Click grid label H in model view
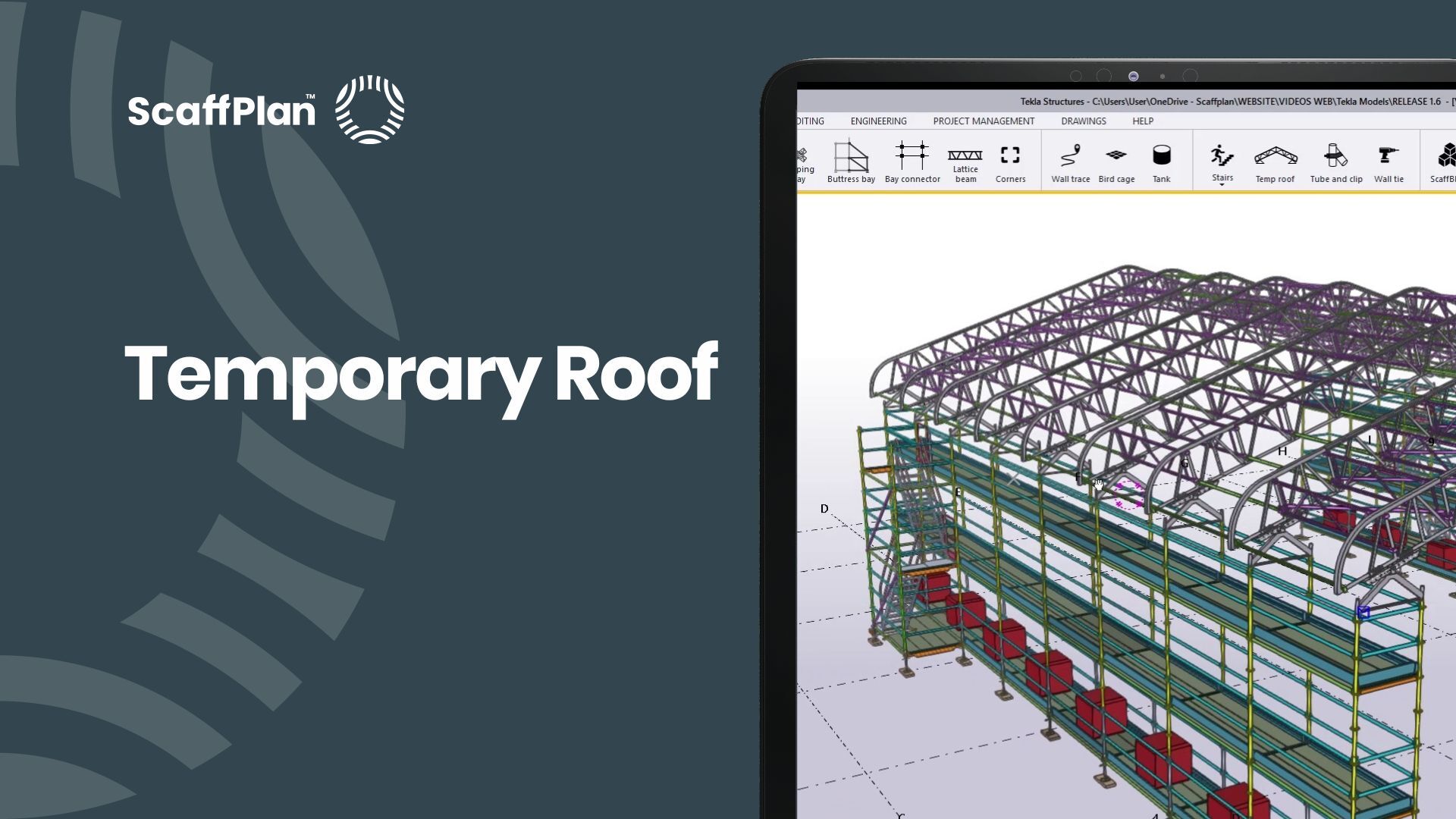Screen dimensions: 1456x819 (x=1282, y=451)
